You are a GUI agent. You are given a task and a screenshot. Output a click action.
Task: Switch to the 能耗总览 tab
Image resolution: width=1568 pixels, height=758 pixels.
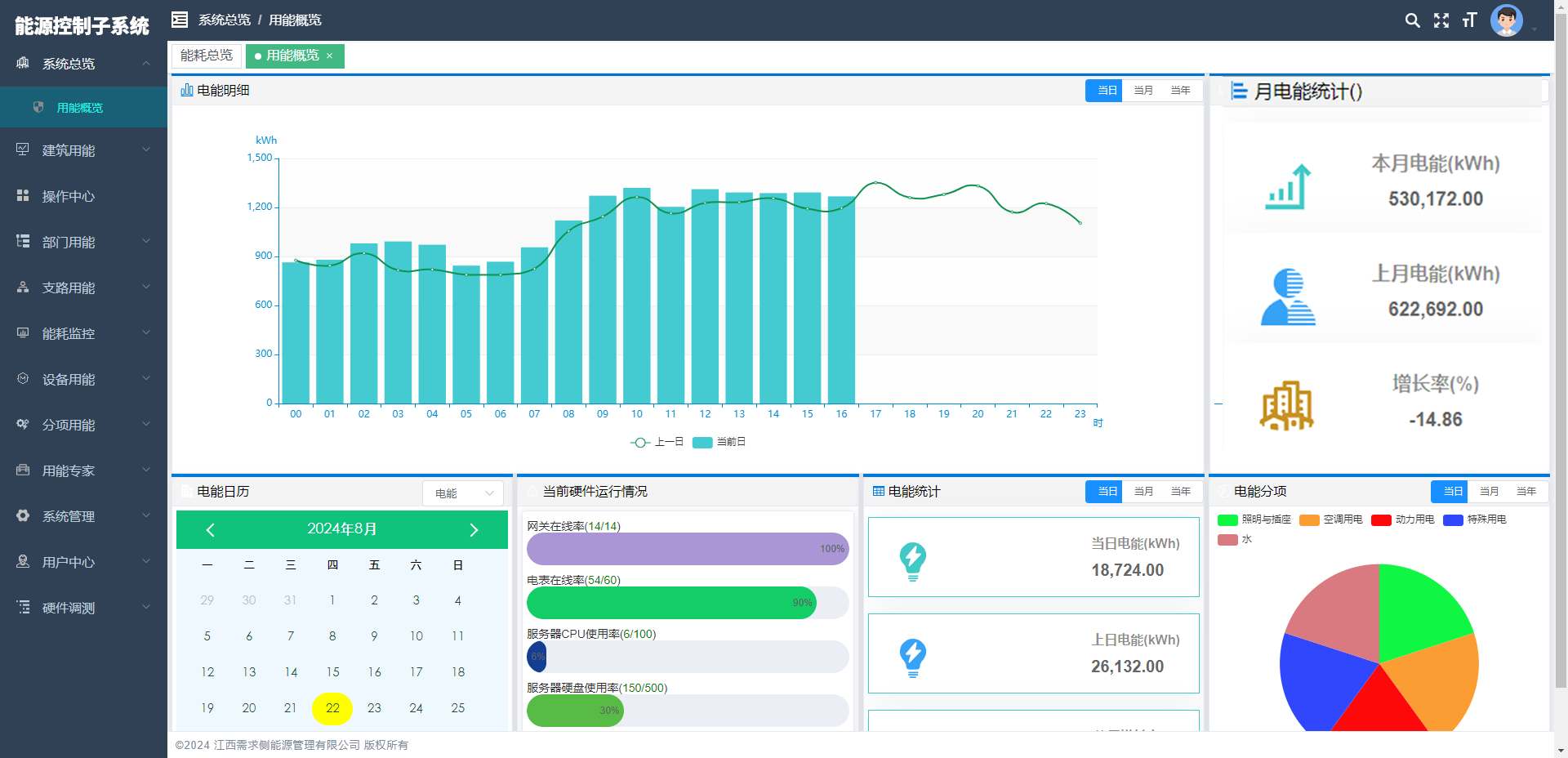coord(207,56)
